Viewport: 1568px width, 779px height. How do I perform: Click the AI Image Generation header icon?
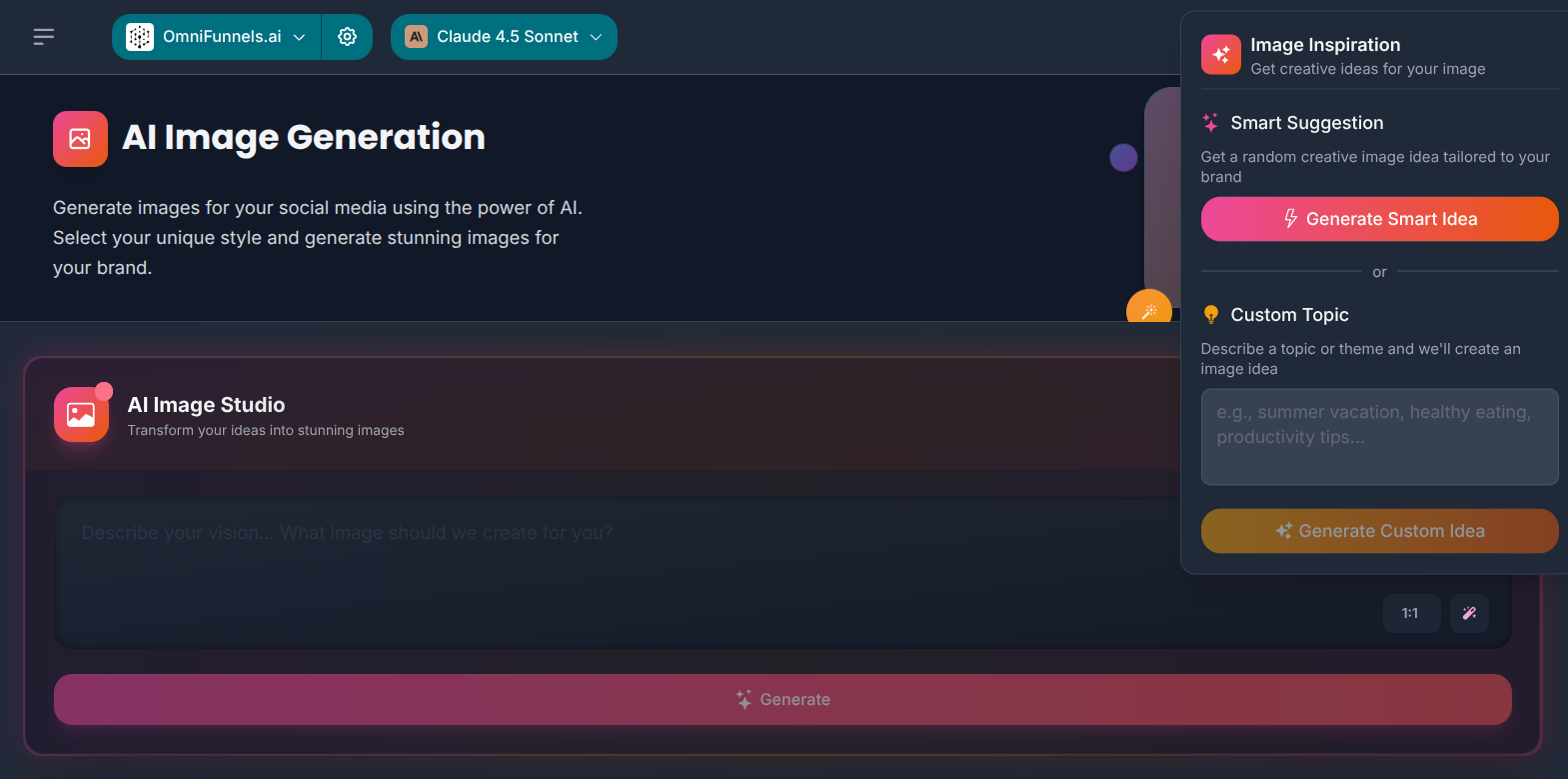[x=80, y=139]
